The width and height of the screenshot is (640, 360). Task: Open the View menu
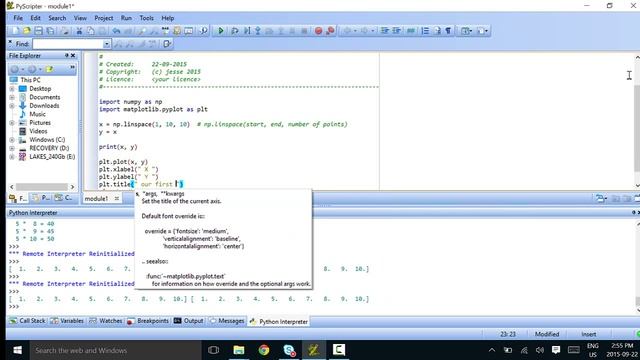(80, 18)
